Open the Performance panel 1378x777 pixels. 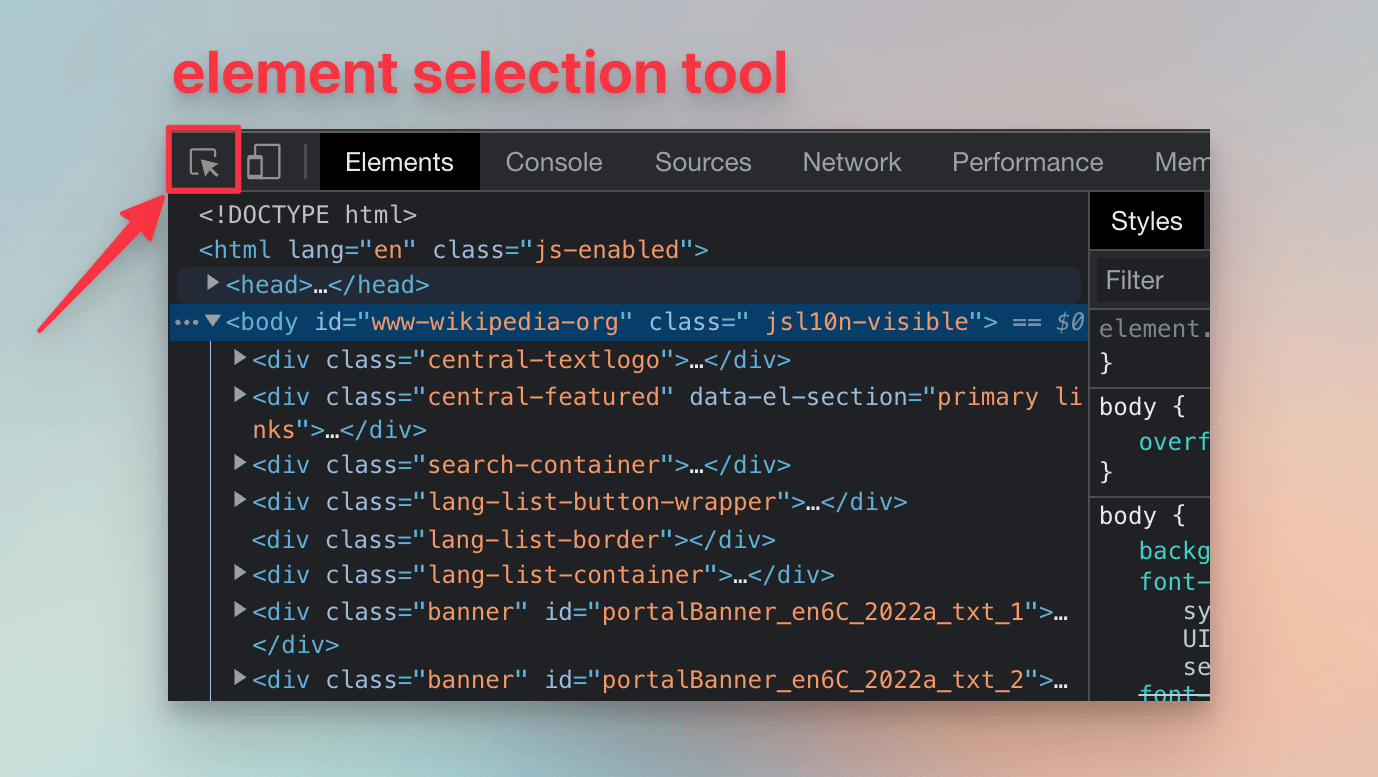pos(1027,161)
